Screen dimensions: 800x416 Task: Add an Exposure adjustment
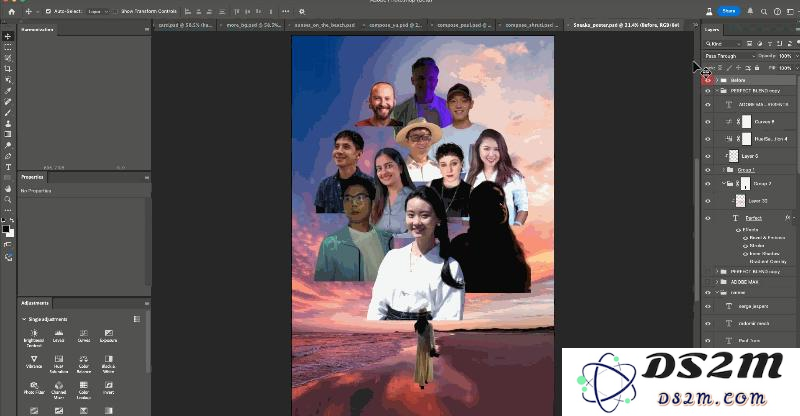(x=108, y=336)
